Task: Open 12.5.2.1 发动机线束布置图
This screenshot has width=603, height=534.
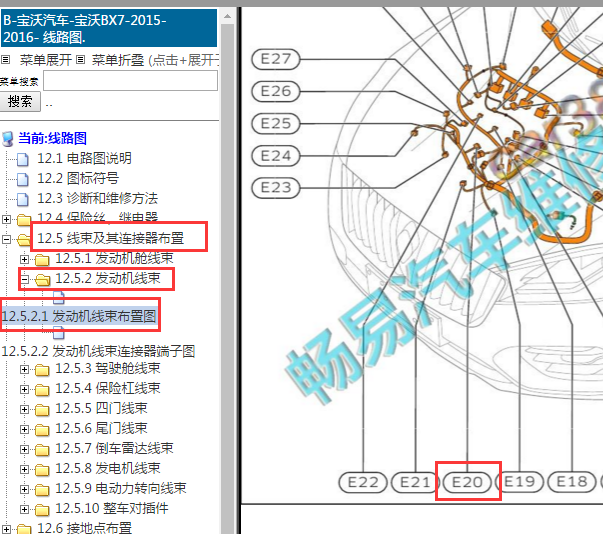Action: 79,316
